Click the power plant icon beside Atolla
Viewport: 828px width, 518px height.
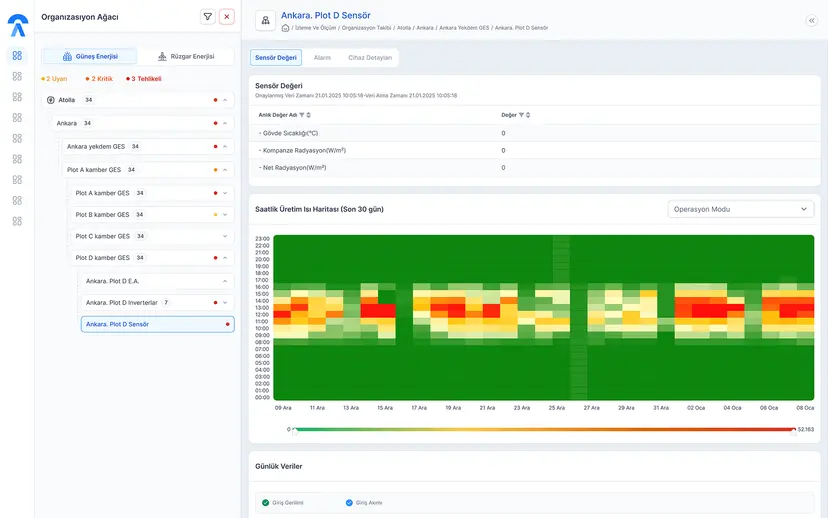(x=51, y=100)
